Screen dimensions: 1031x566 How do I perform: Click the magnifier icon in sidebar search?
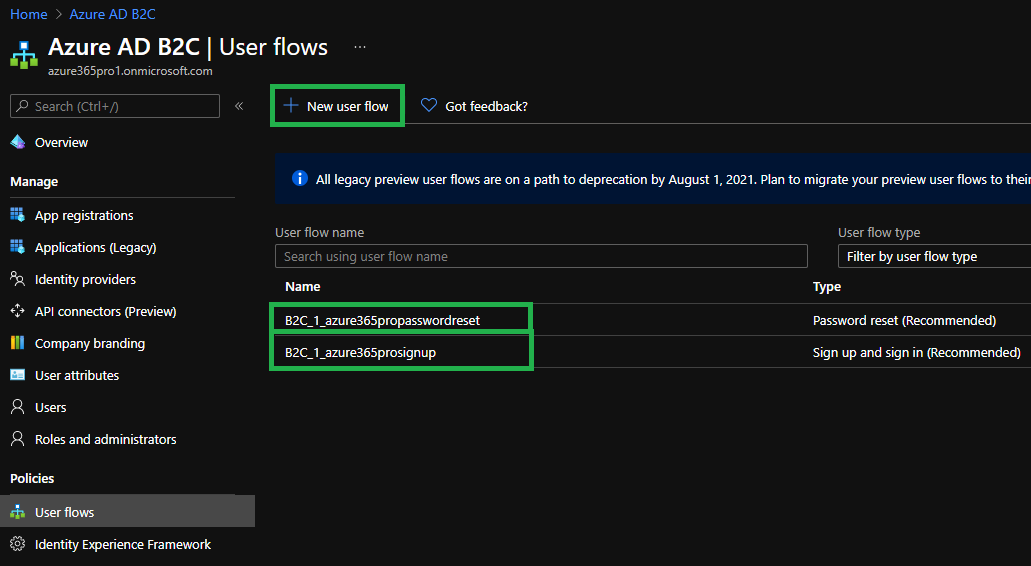tap(22, 106)
